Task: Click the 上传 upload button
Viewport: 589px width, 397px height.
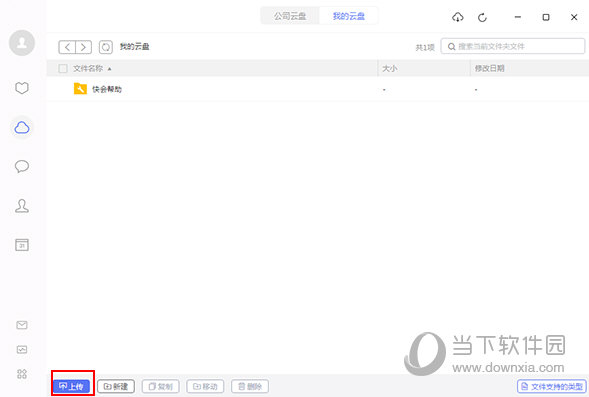Action: tap(71, 386)
